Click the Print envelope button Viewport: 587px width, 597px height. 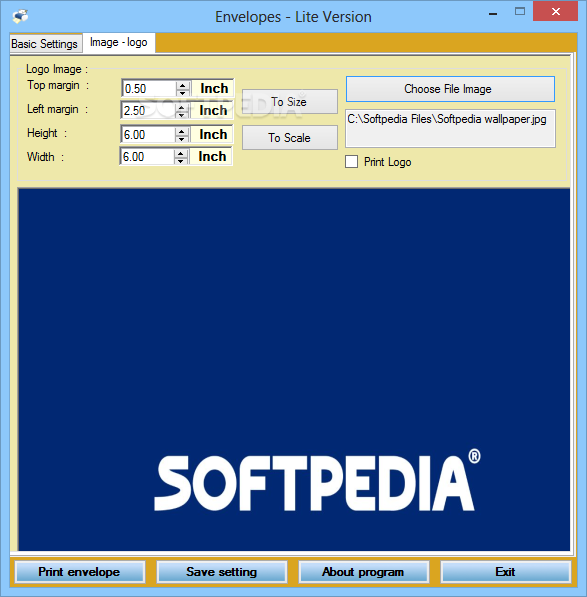pos(80,572)
